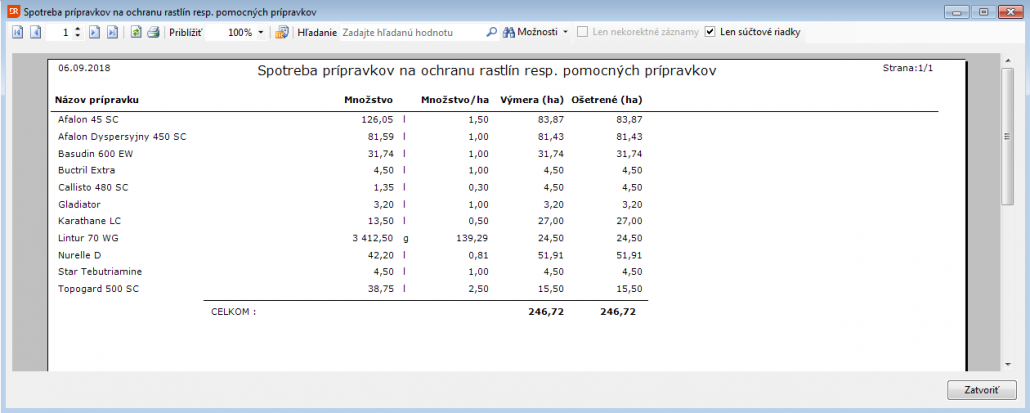Image resolution: width=1030 pixels, height=413 pixels.
Task: Click quantity value 126,05
Action: coord(377,120)
